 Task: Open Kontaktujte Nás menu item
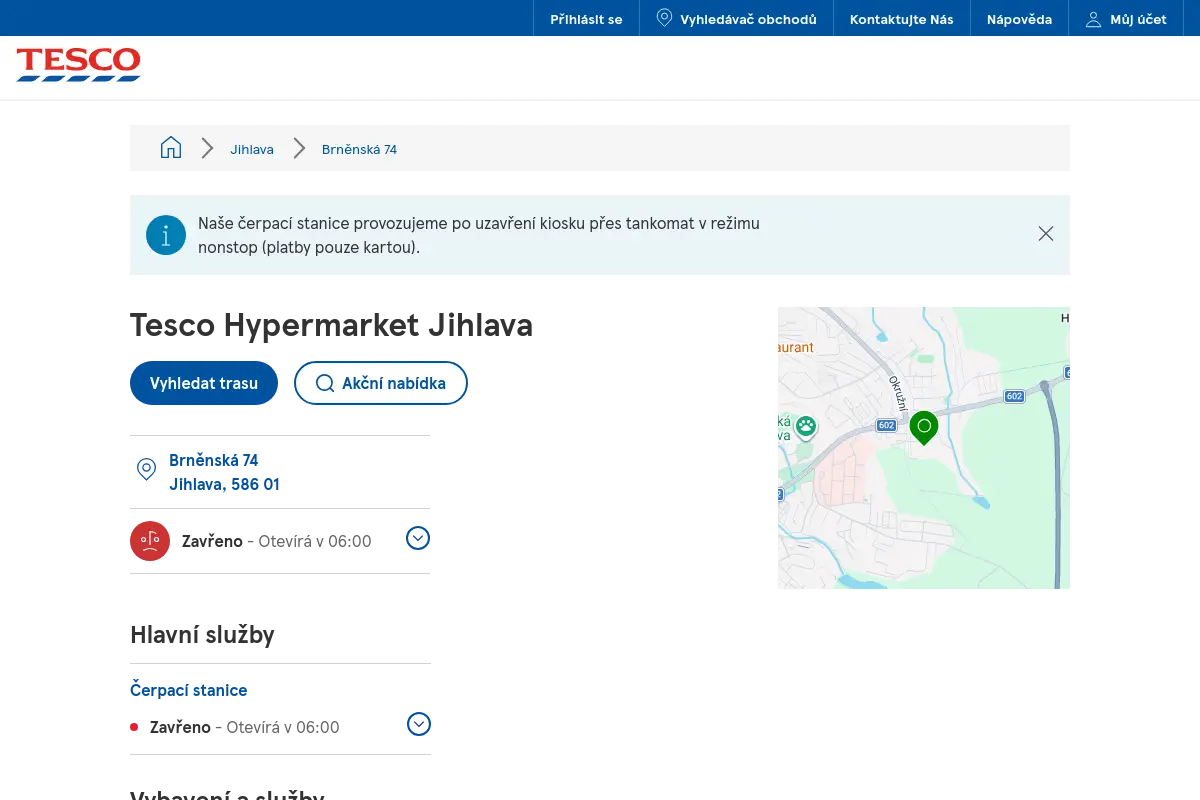coord(902,19)
